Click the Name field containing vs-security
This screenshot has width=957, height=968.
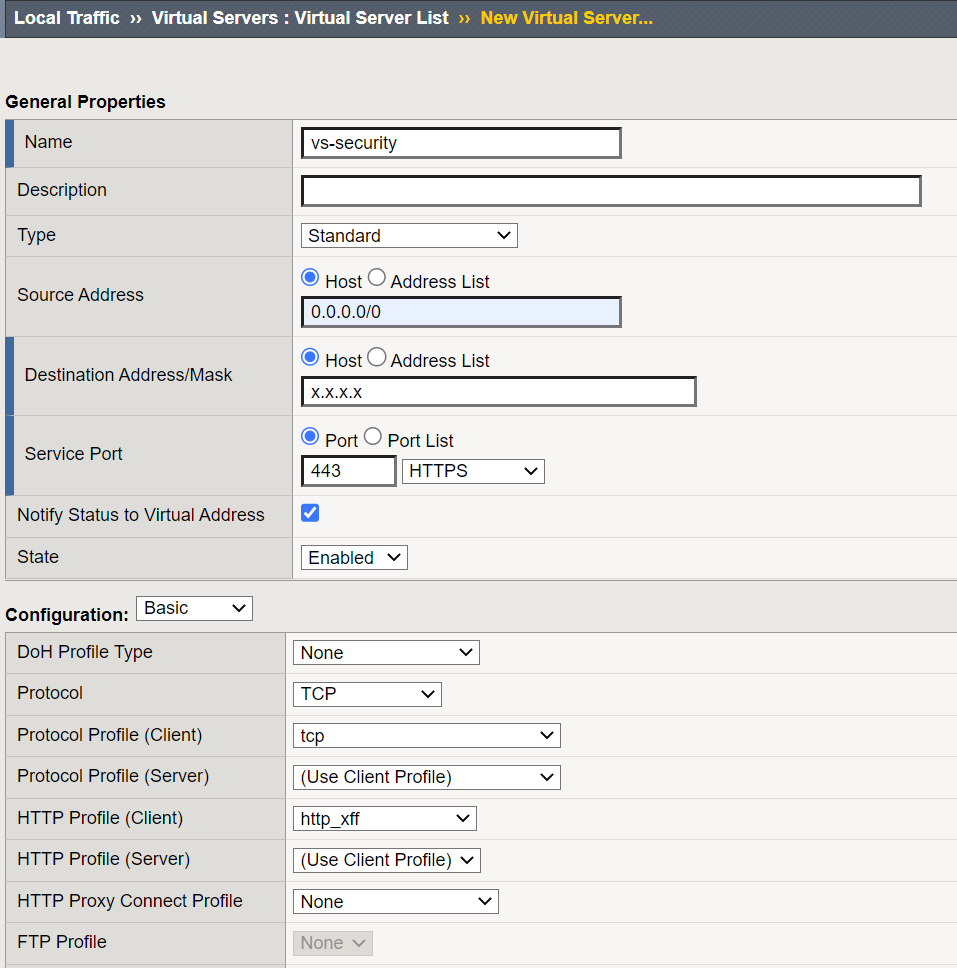click(461, 143)
